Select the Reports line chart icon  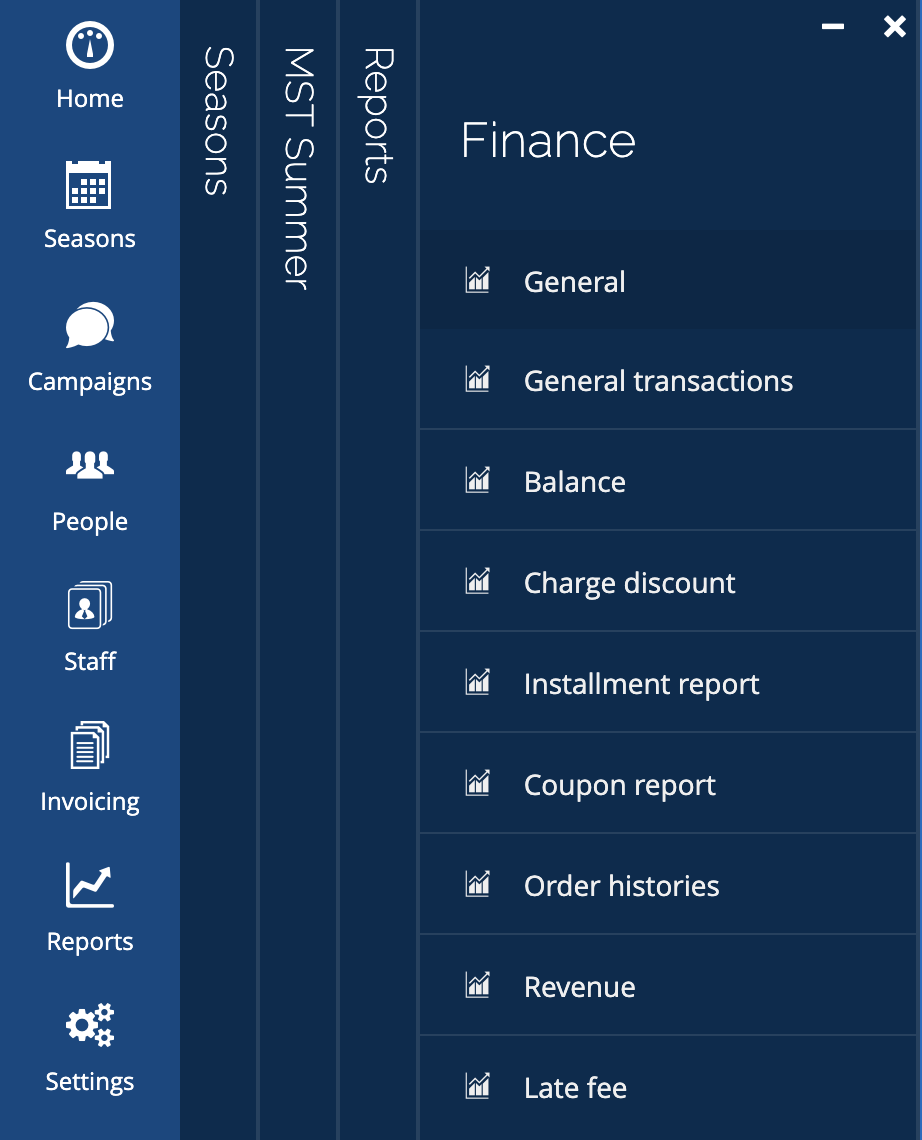[x=90, y=886]
